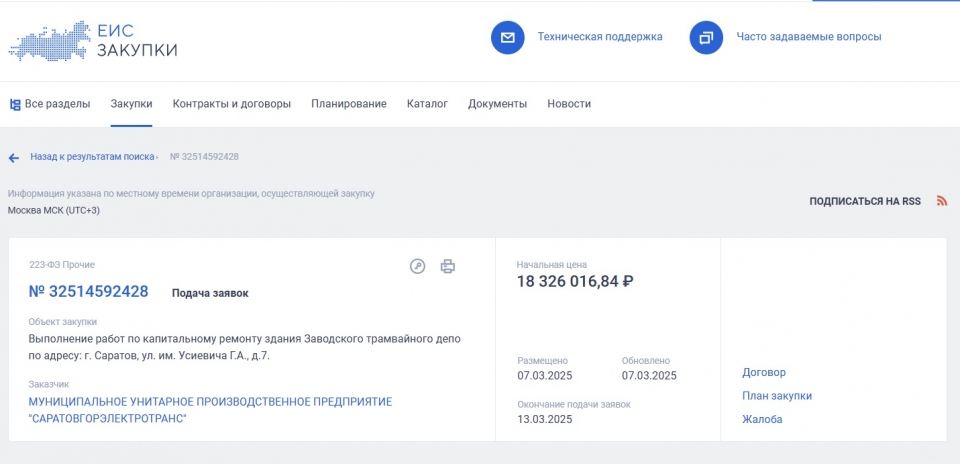Click date under Обновлено
Image resolution: width=960 pixels, height=464 pixels.
tap(650, 376)
